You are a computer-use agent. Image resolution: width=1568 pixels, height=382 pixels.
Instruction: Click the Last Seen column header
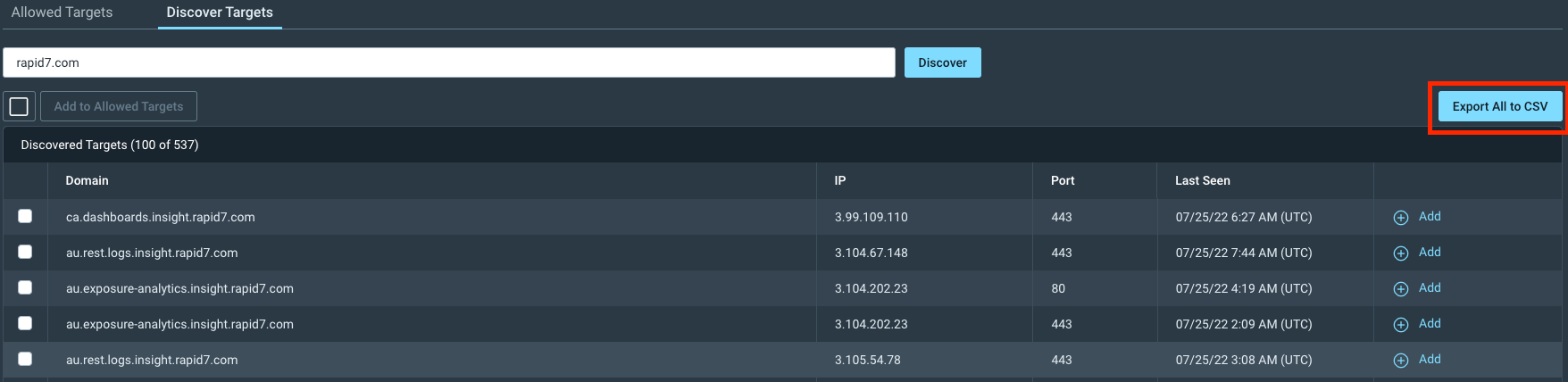coord(1202,180)
